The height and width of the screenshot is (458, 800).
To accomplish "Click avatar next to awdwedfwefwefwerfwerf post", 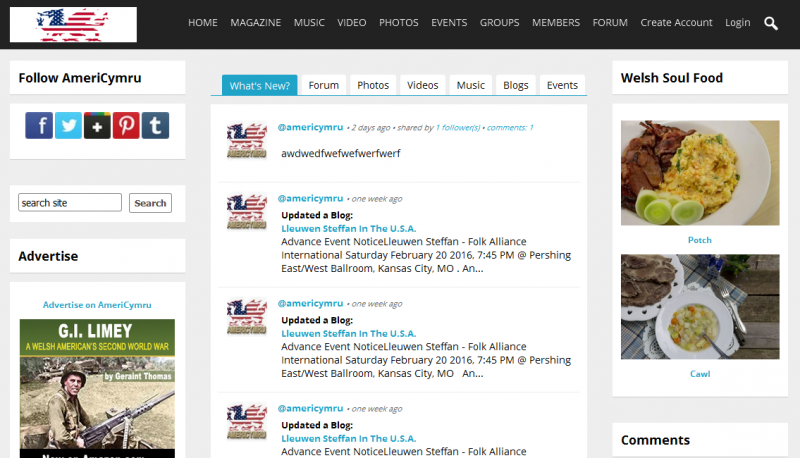I will [x=245, y=141].
